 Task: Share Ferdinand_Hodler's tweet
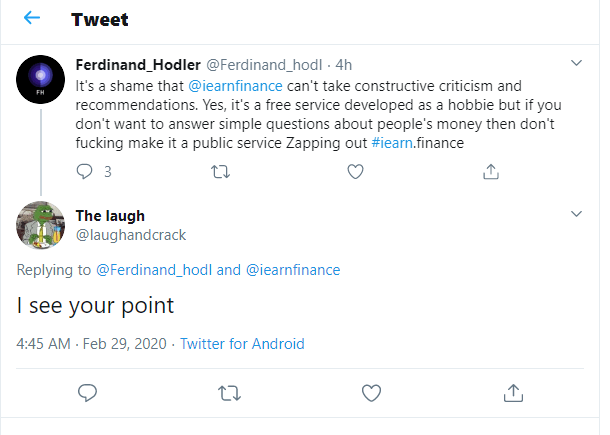click(x=490, y=171)
